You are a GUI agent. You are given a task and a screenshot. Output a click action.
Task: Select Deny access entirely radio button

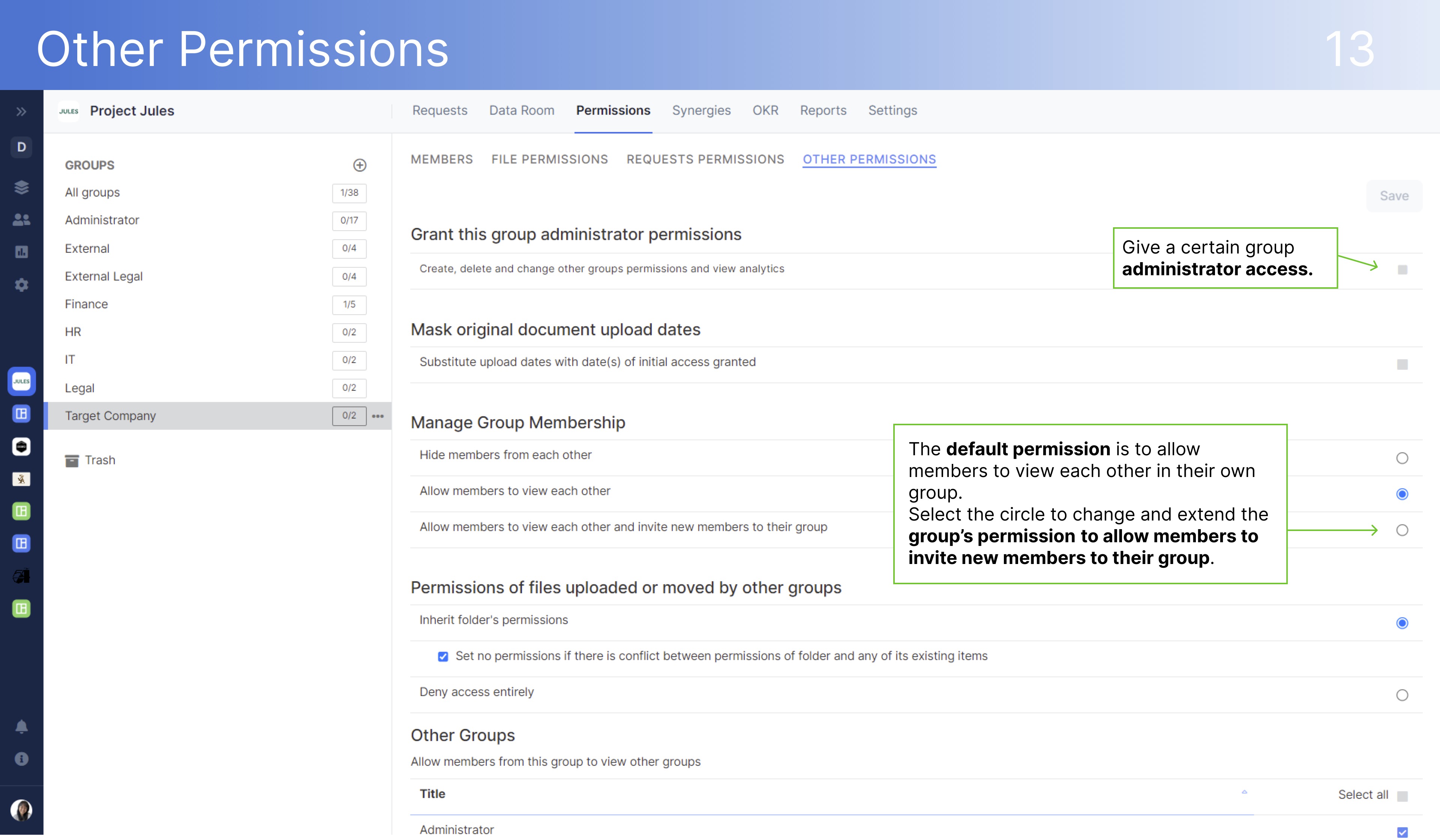[1402, 695]
